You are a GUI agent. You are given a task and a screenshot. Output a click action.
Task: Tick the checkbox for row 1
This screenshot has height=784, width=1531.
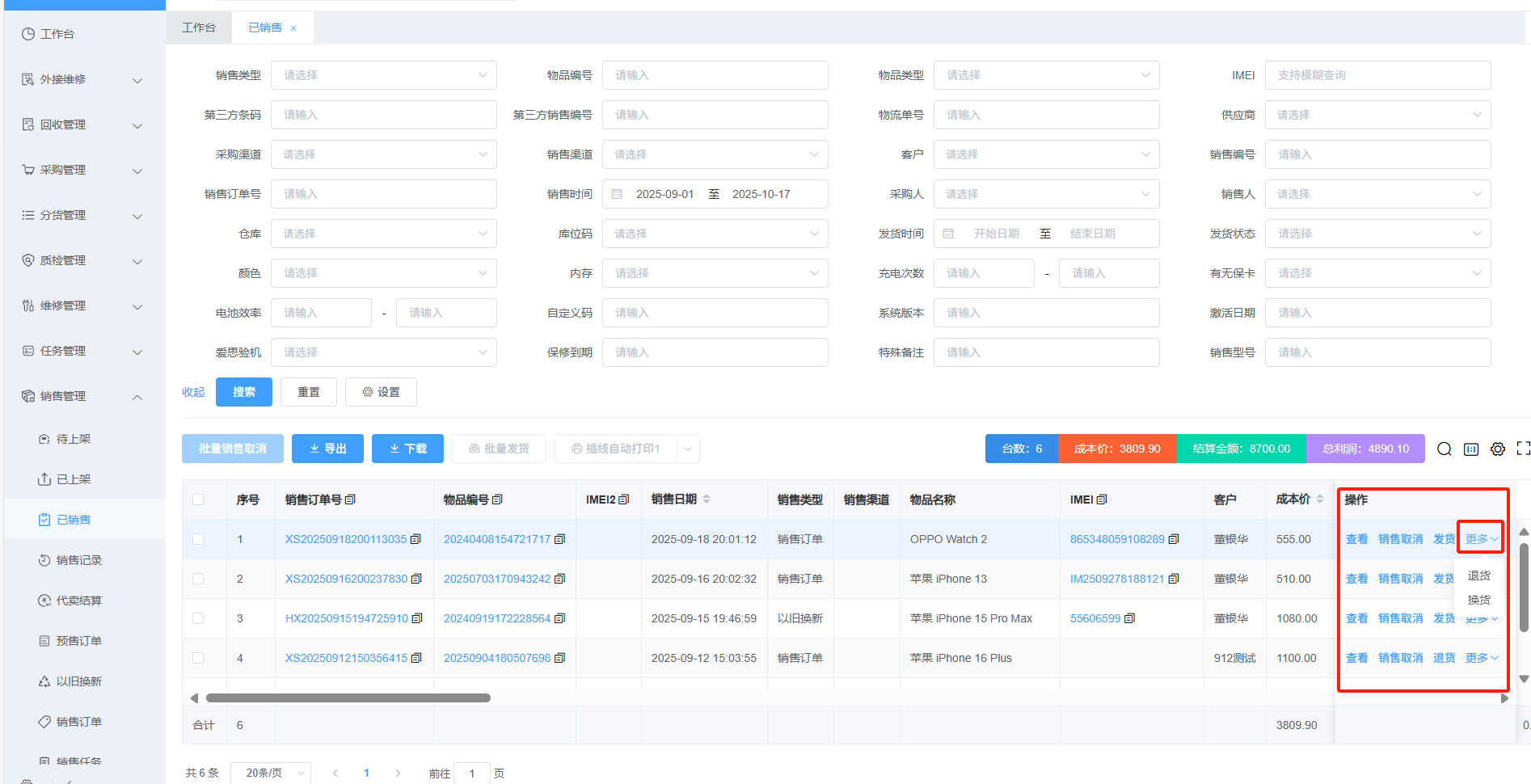pos(198,539)
